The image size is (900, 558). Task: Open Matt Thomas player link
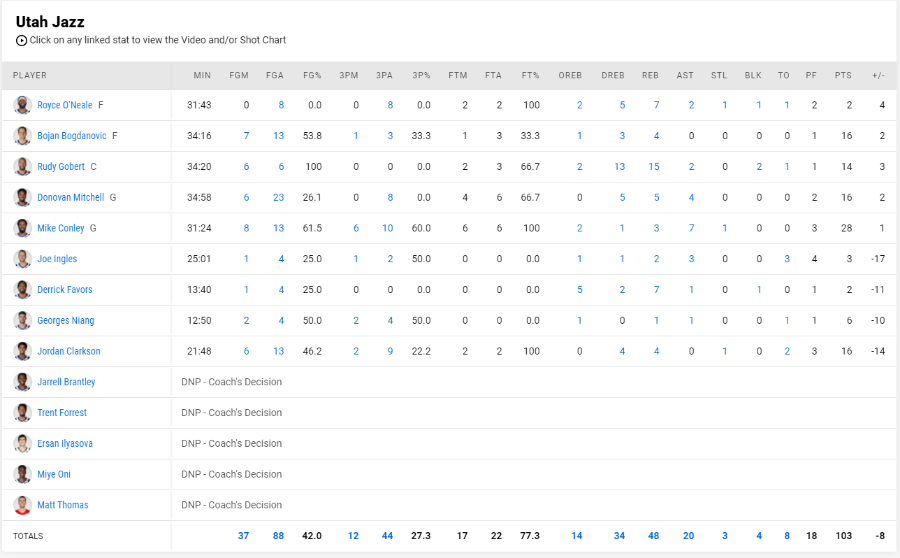(63, 505)
